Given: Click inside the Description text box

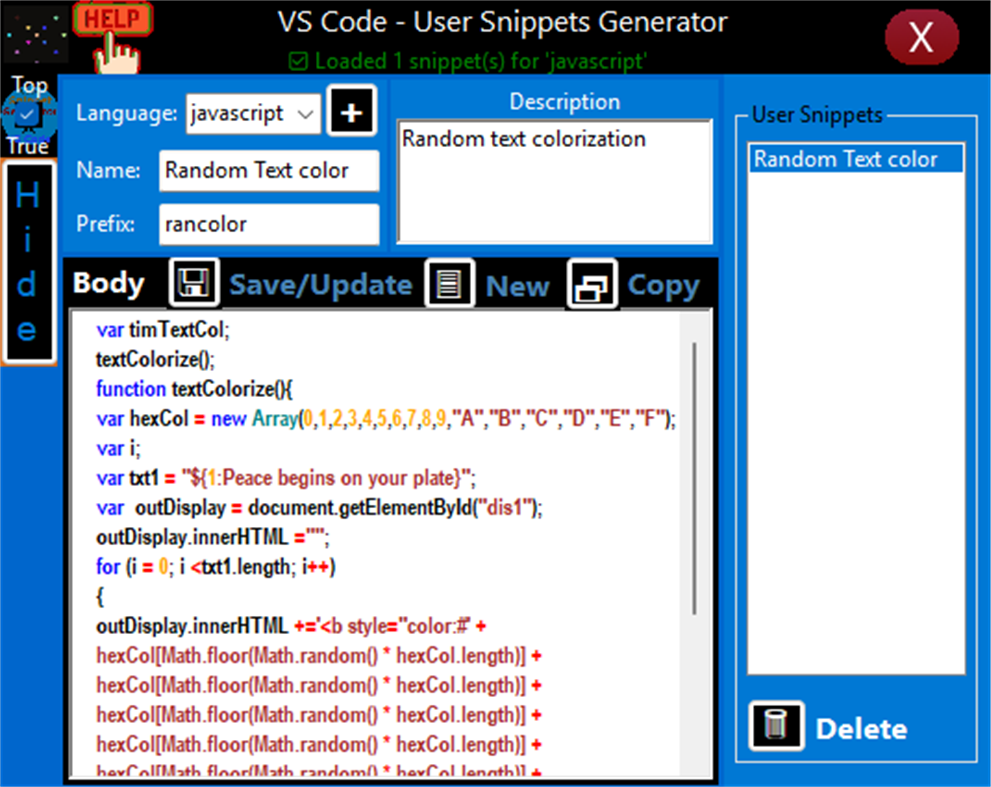Looking at the screenshot, I should click(554, 181).
